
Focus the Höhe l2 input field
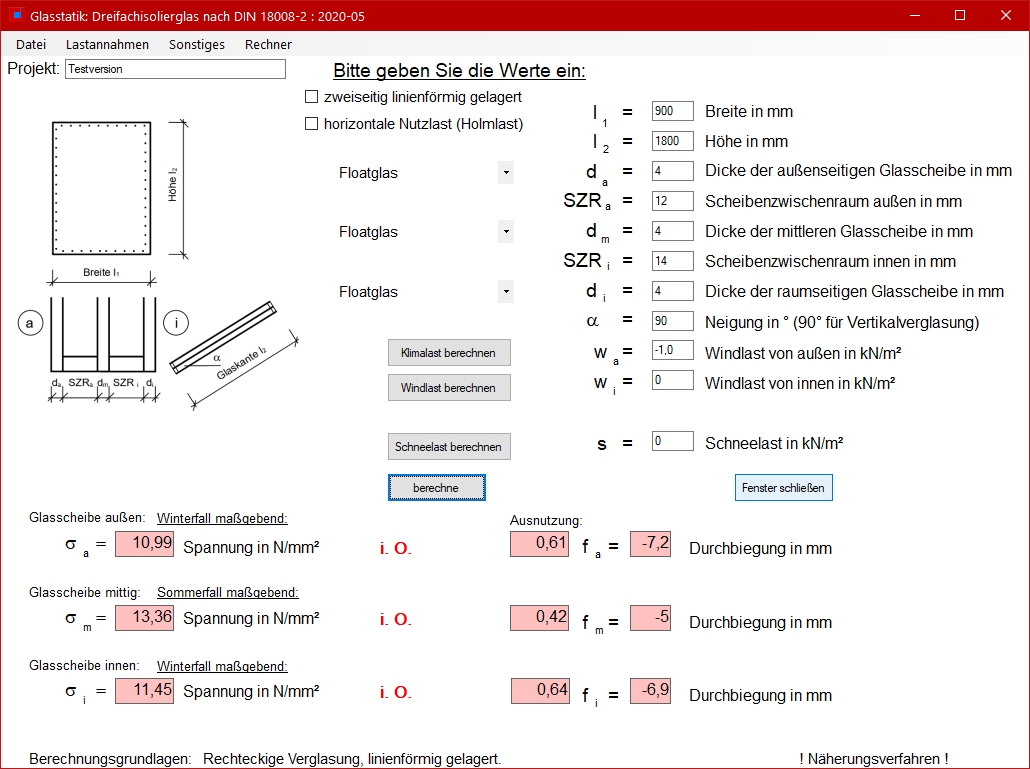coord(673,141)
